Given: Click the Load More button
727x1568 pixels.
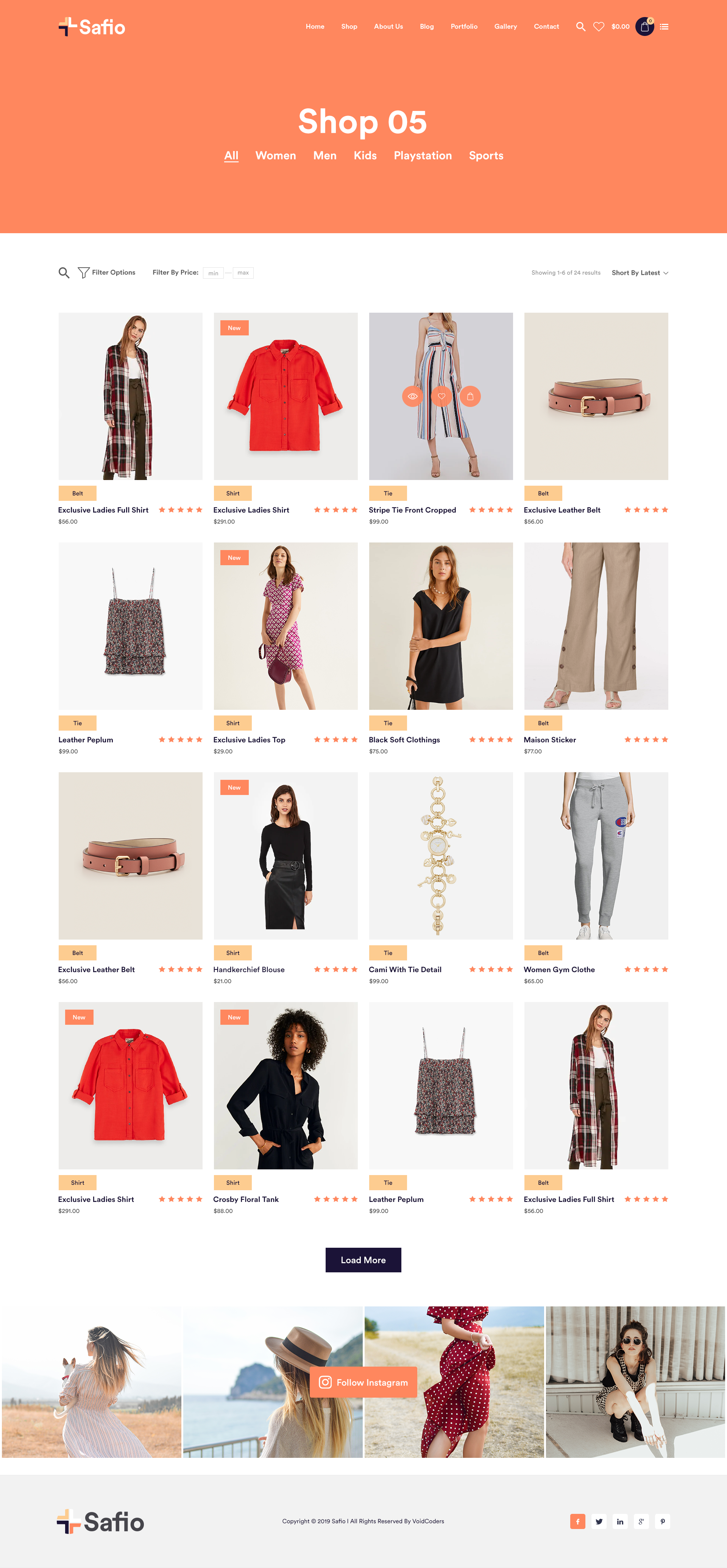Looking at the screenshot, I should click(363, 1260).
